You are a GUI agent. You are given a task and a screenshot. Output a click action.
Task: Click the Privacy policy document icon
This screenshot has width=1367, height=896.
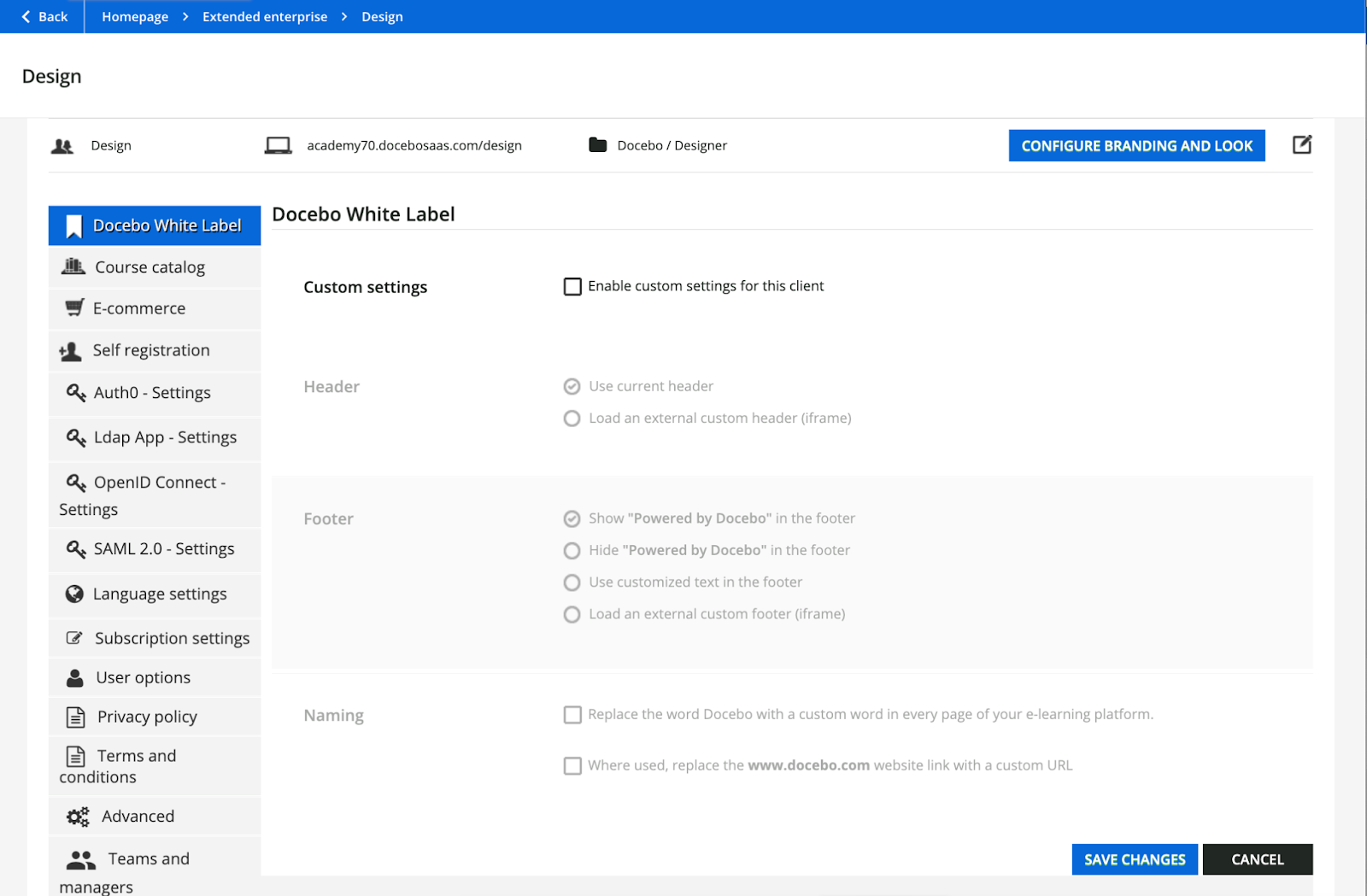coord(76,717)
